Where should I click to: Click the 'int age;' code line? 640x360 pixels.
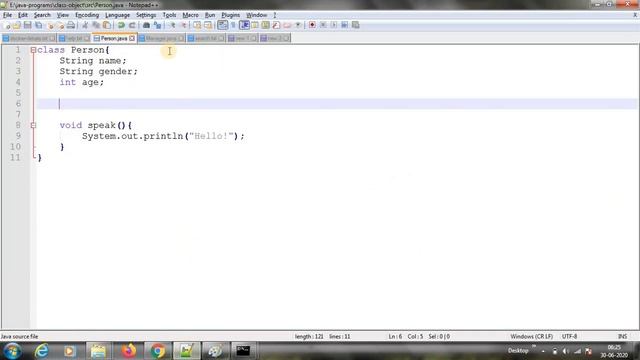click(82, 82)
